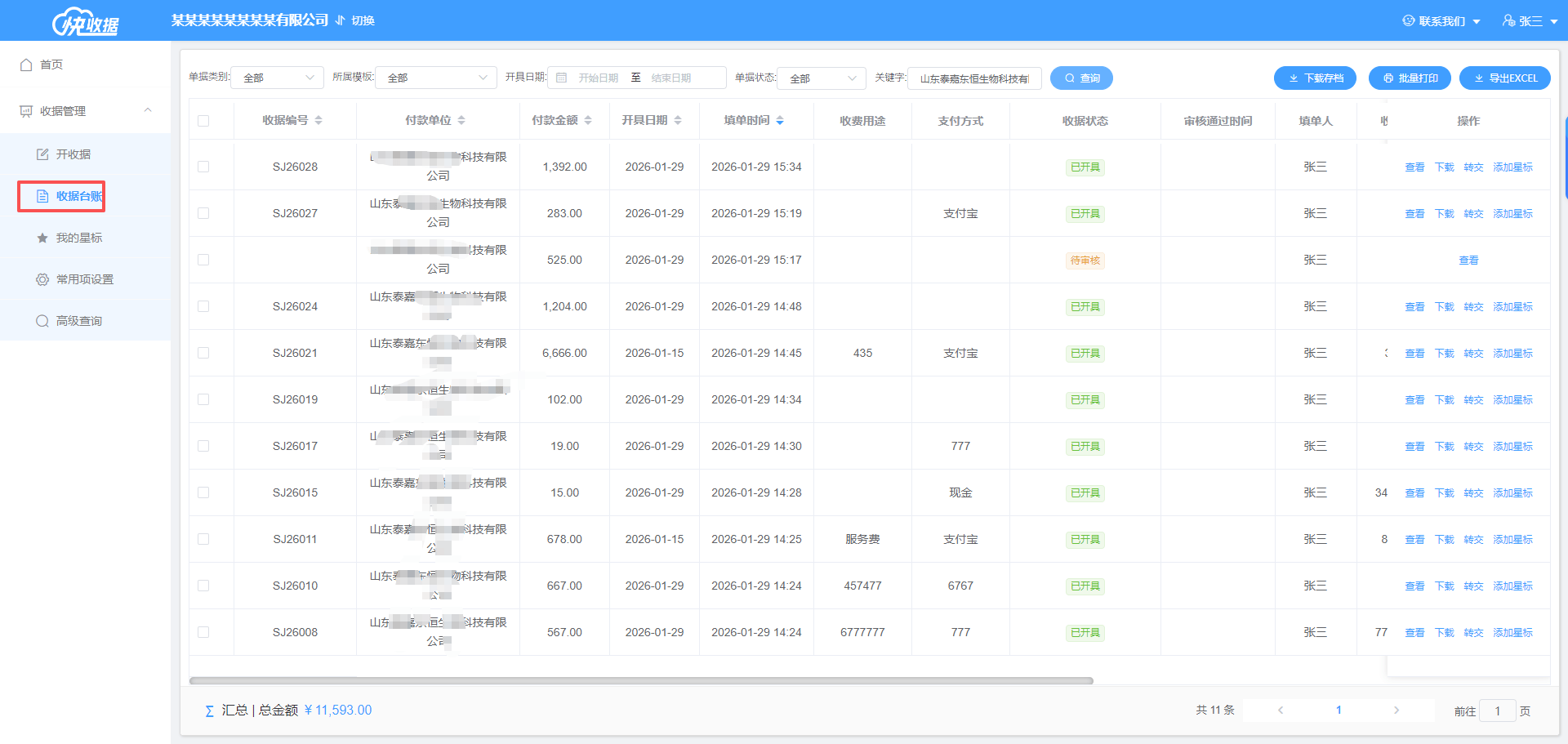Click the horizontal scrollbar under the table

pyautogui.click(x=641, y=680)
